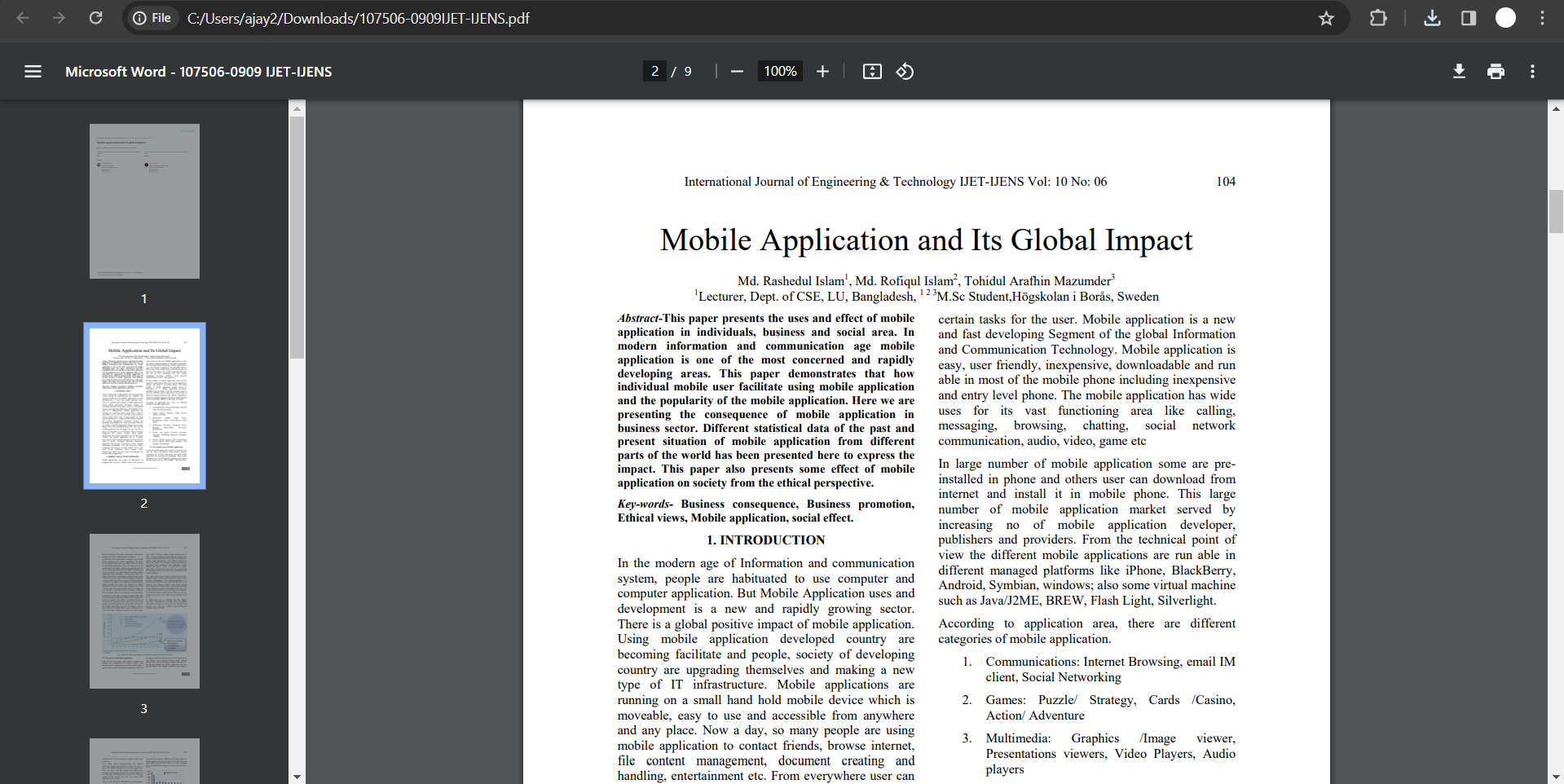Click the zoom percentage field showing 100%
This screenshot has height=784, width=1564.
click(779, 71)
